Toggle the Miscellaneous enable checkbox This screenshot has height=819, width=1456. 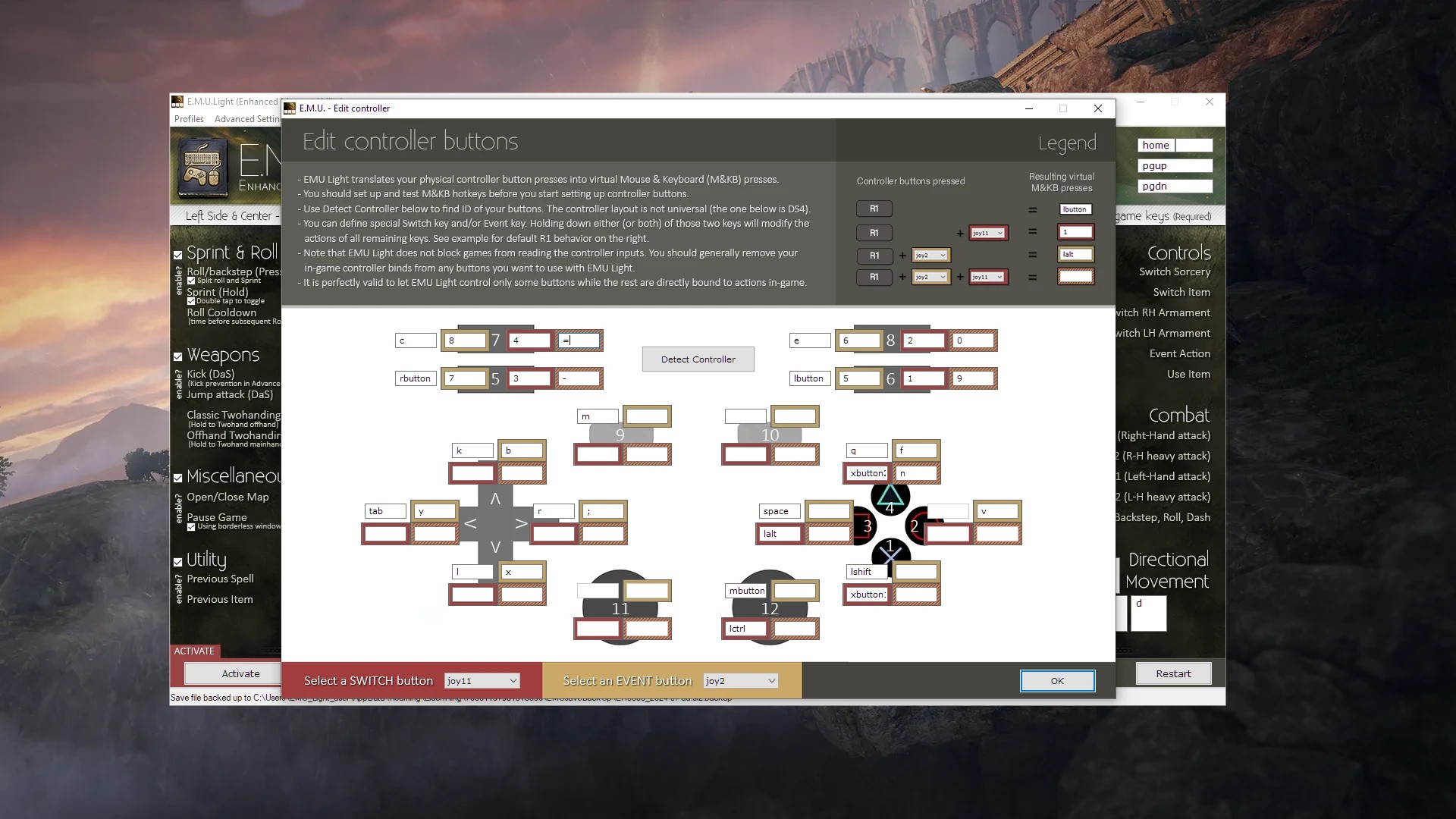point(178,478)
